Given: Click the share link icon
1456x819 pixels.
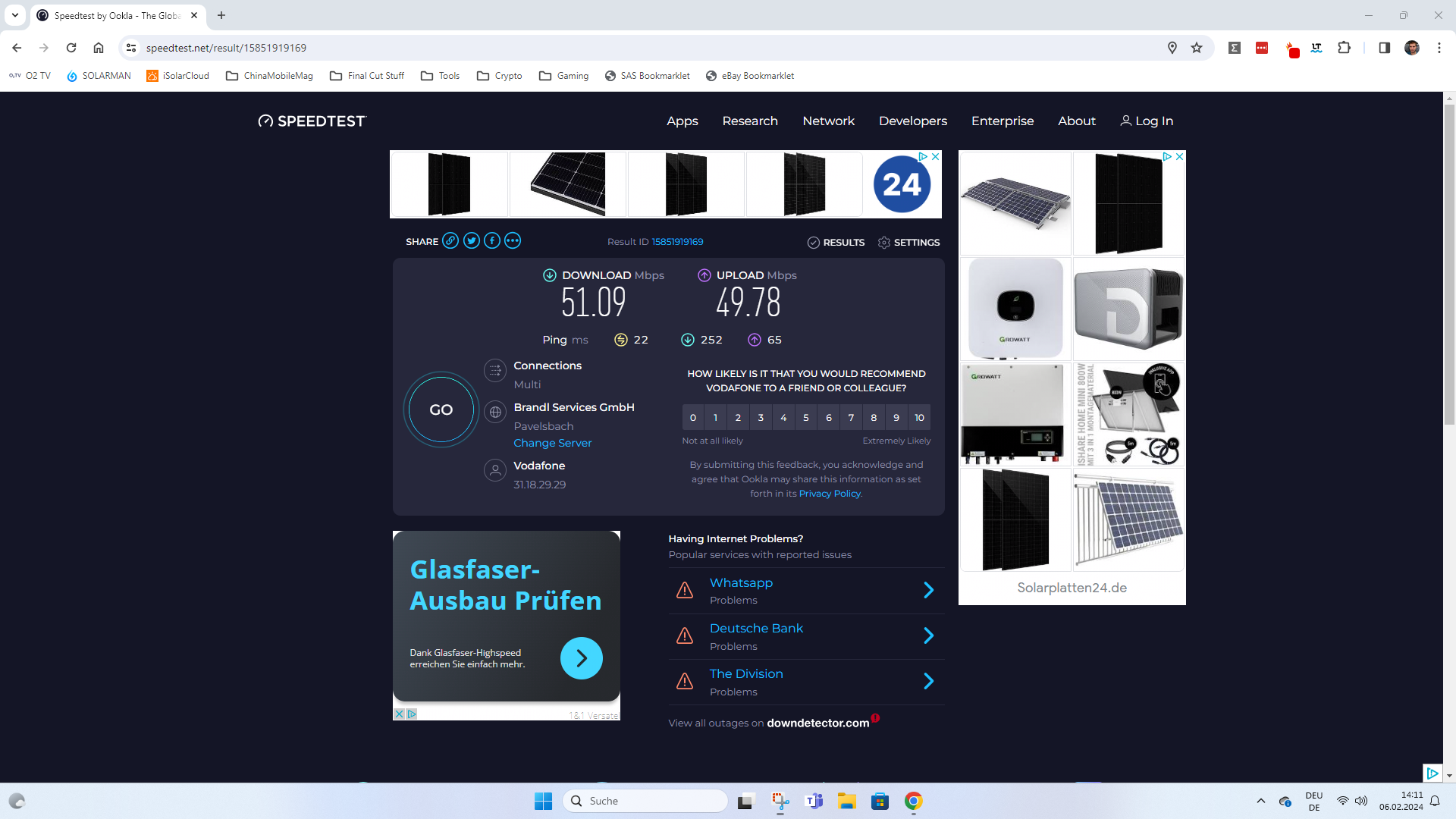Looking at the screenshot, I should 450,241.
